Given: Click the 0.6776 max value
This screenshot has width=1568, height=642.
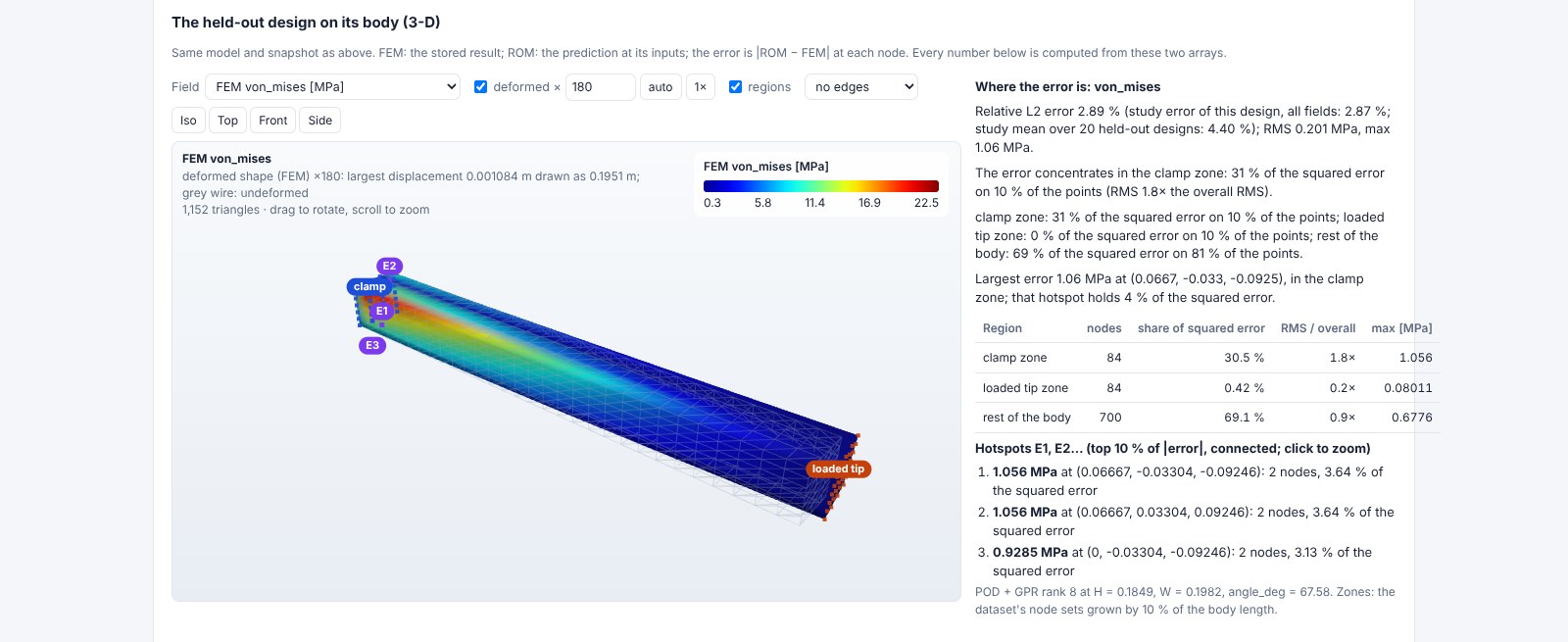Looking at the screenshot, I should (1412, 418).
